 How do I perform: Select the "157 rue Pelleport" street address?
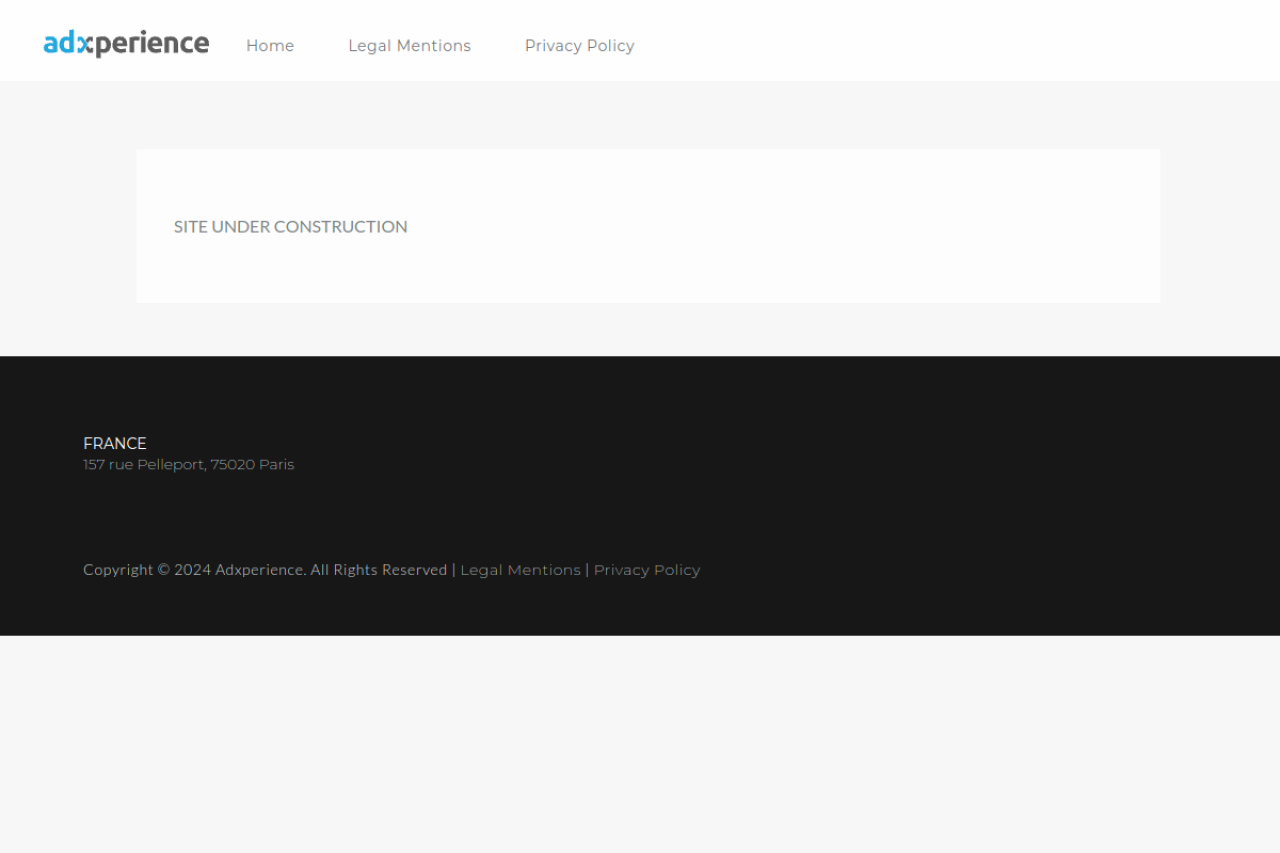[x=144, y=465]
